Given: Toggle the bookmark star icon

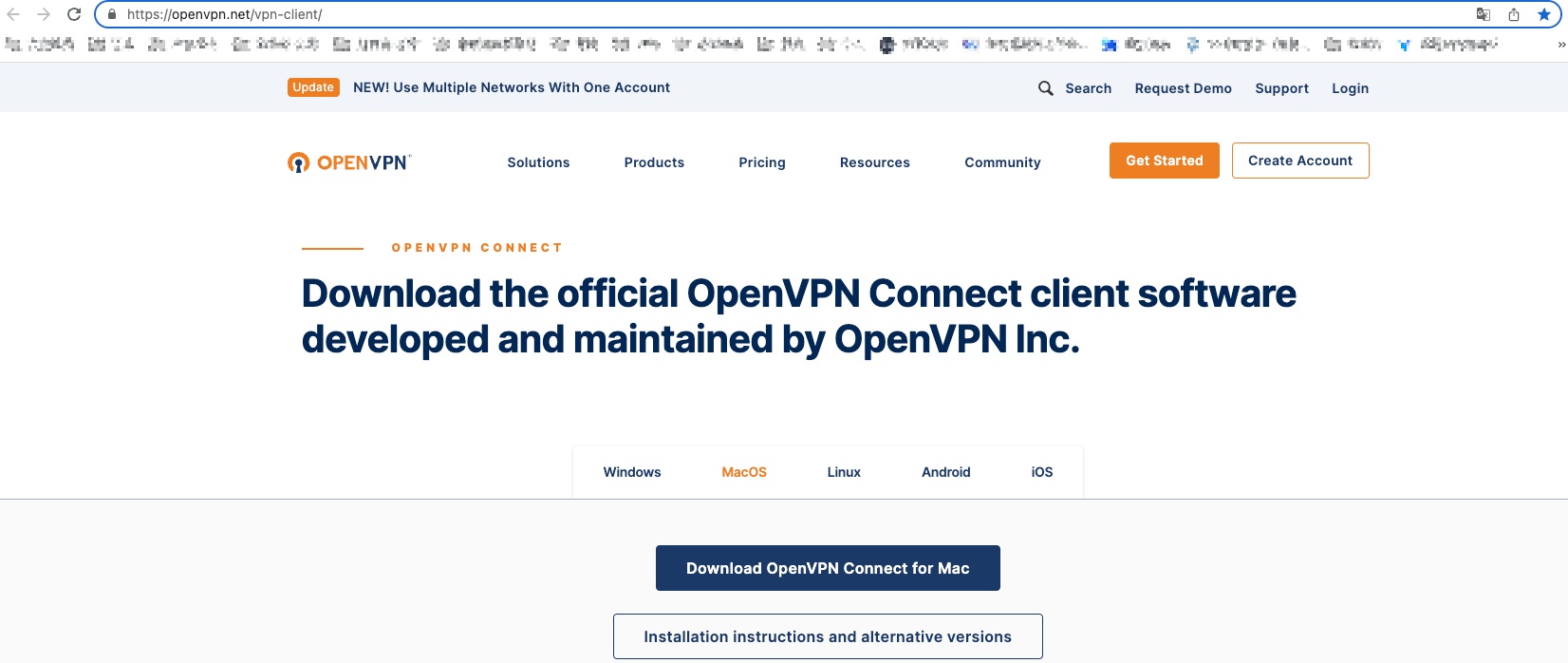Looking at the screenshot, I should click(1544, 14).
